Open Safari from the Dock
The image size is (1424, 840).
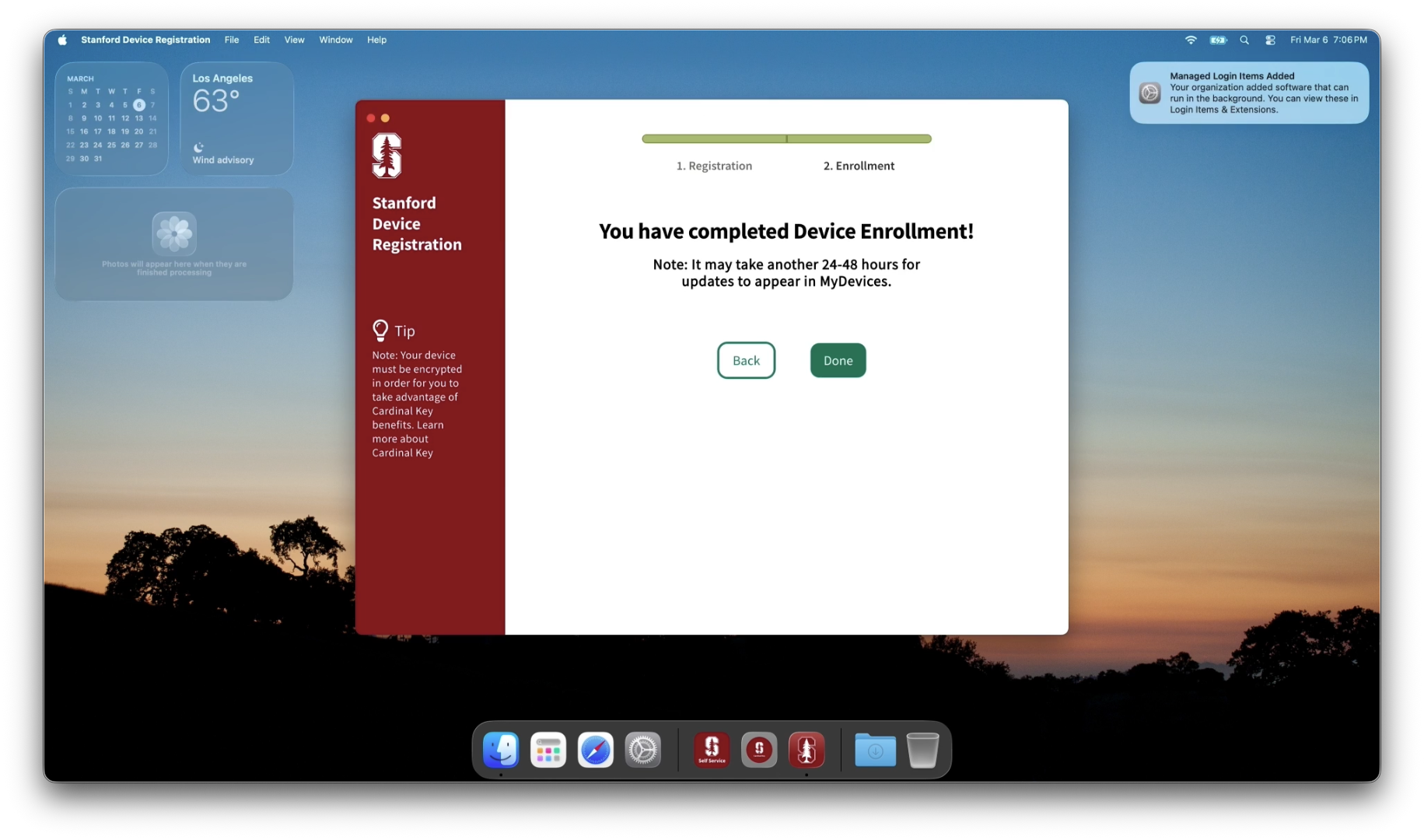point(595,749)
